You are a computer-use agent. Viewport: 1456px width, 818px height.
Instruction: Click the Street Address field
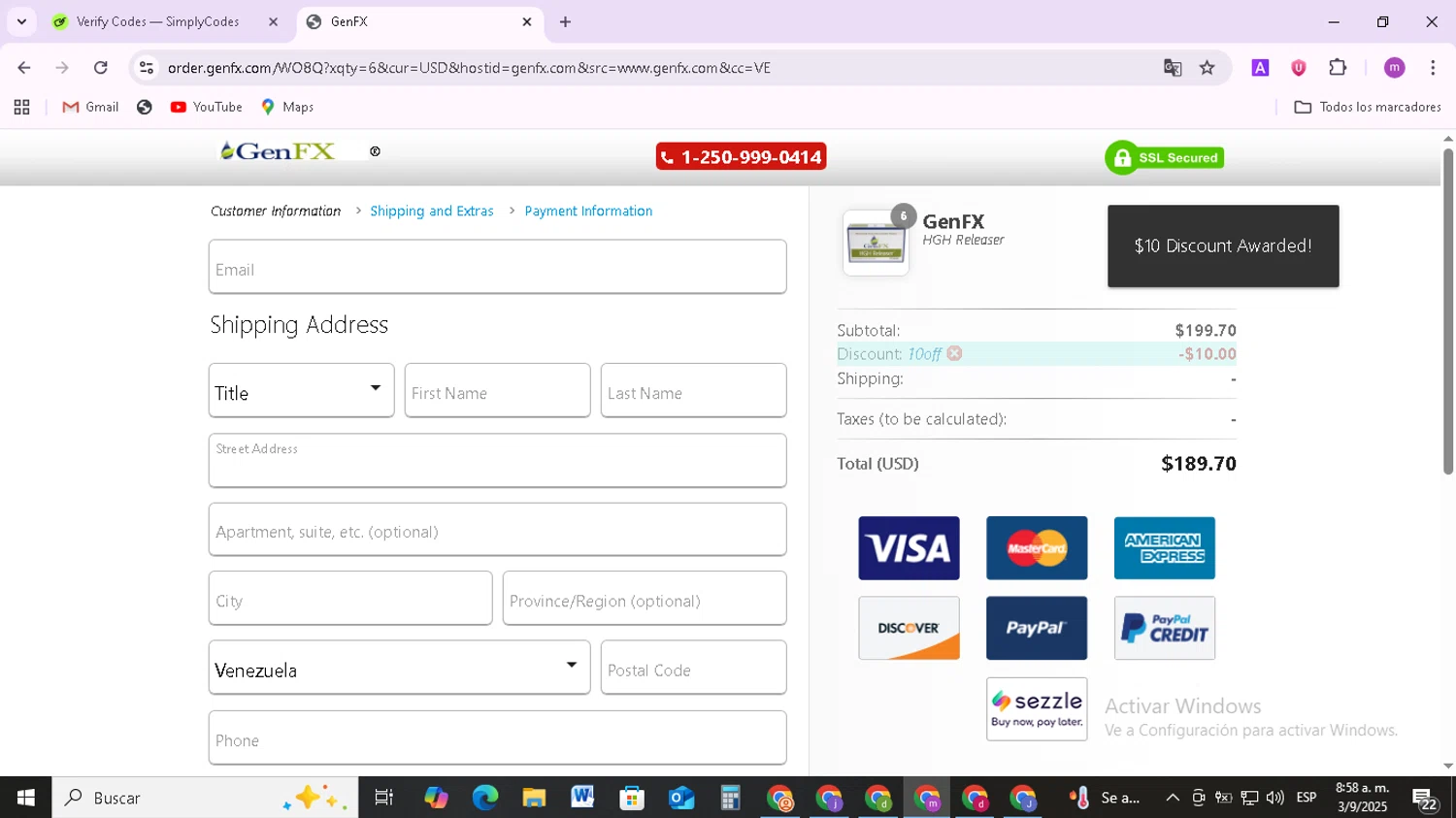click(x=497, y=461)
